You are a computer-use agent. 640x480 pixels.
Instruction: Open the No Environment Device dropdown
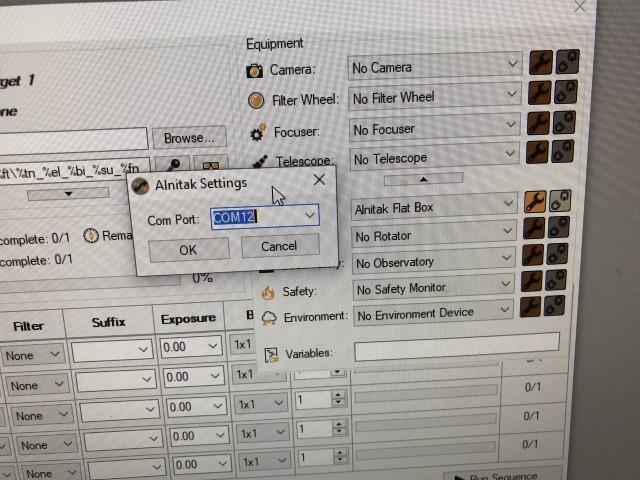click(x=504, y=309)
